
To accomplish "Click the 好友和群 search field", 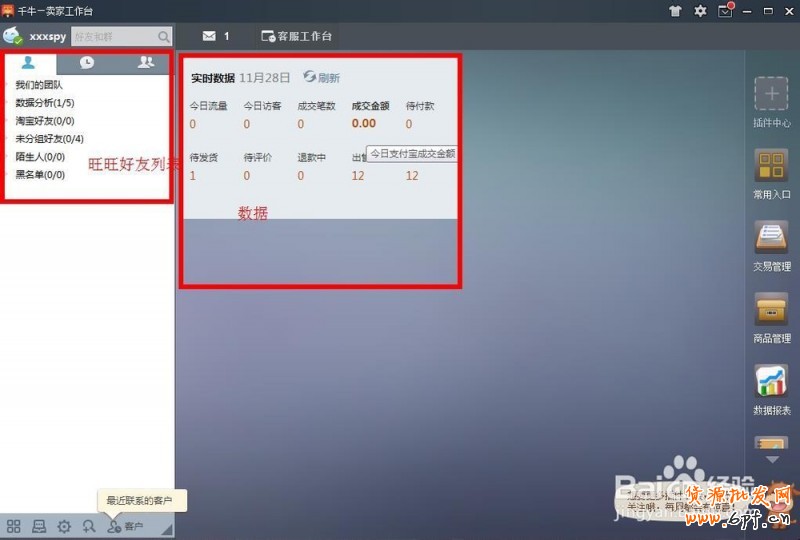I will pyautogui.click(x=113, y=36).
